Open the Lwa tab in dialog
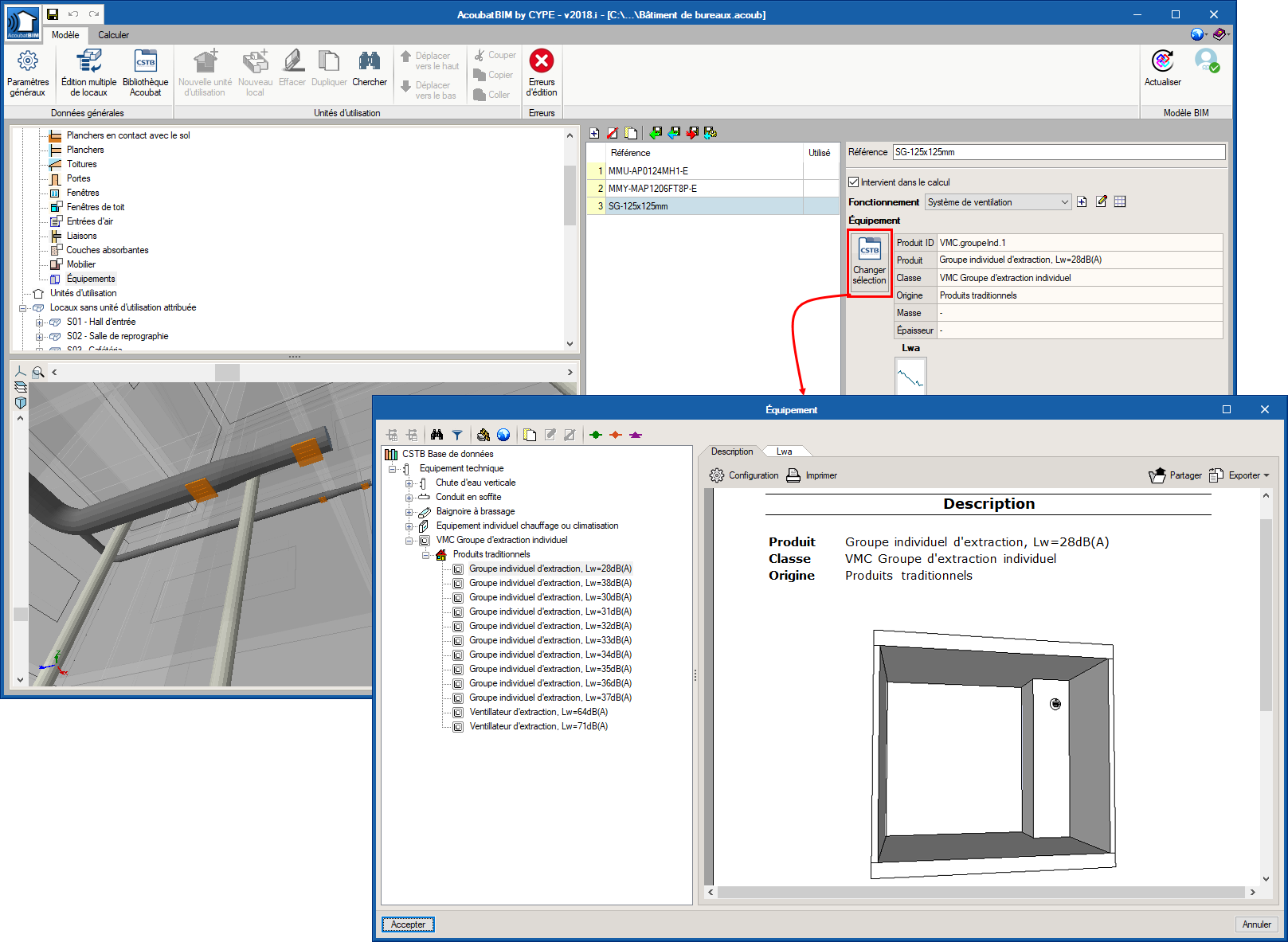The image size is (1288, 942). pyautogui.click(x=785, y=451)
